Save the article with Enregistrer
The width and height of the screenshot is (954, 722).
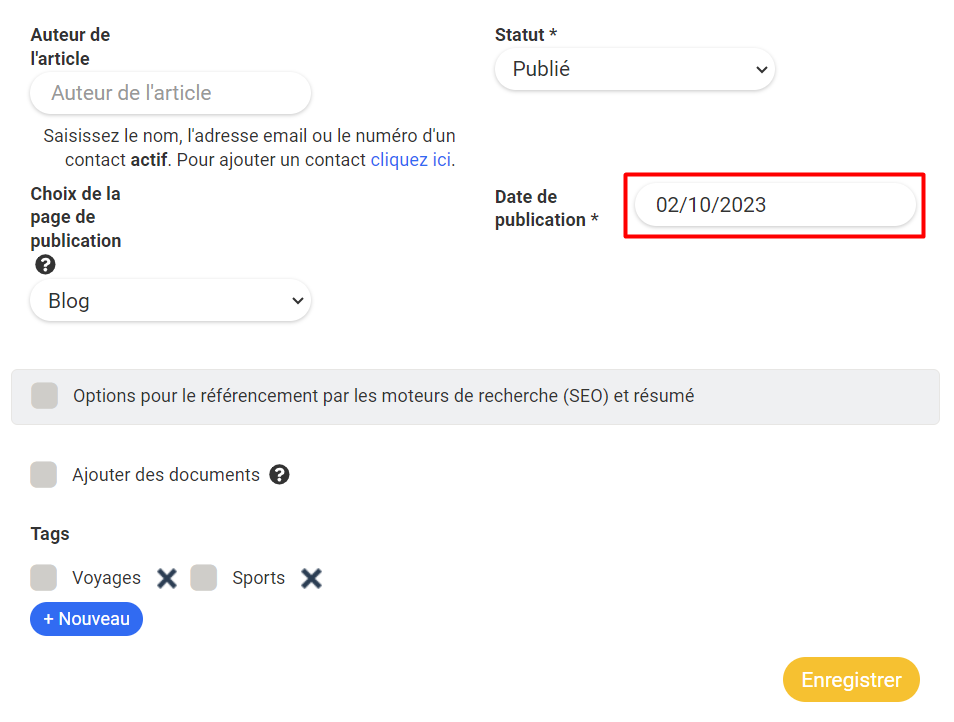[851, 680]
